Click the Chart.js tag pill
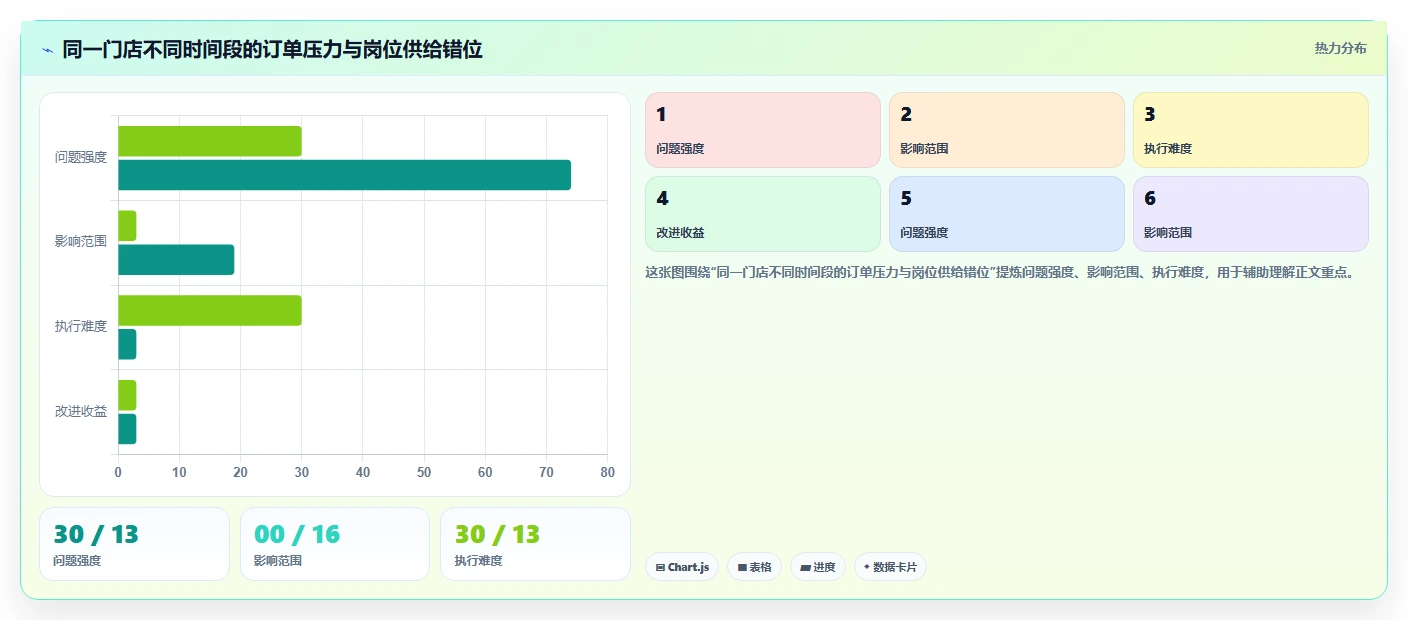The height and width of the screenshot is (620, 1408). [x=682, y=567]
